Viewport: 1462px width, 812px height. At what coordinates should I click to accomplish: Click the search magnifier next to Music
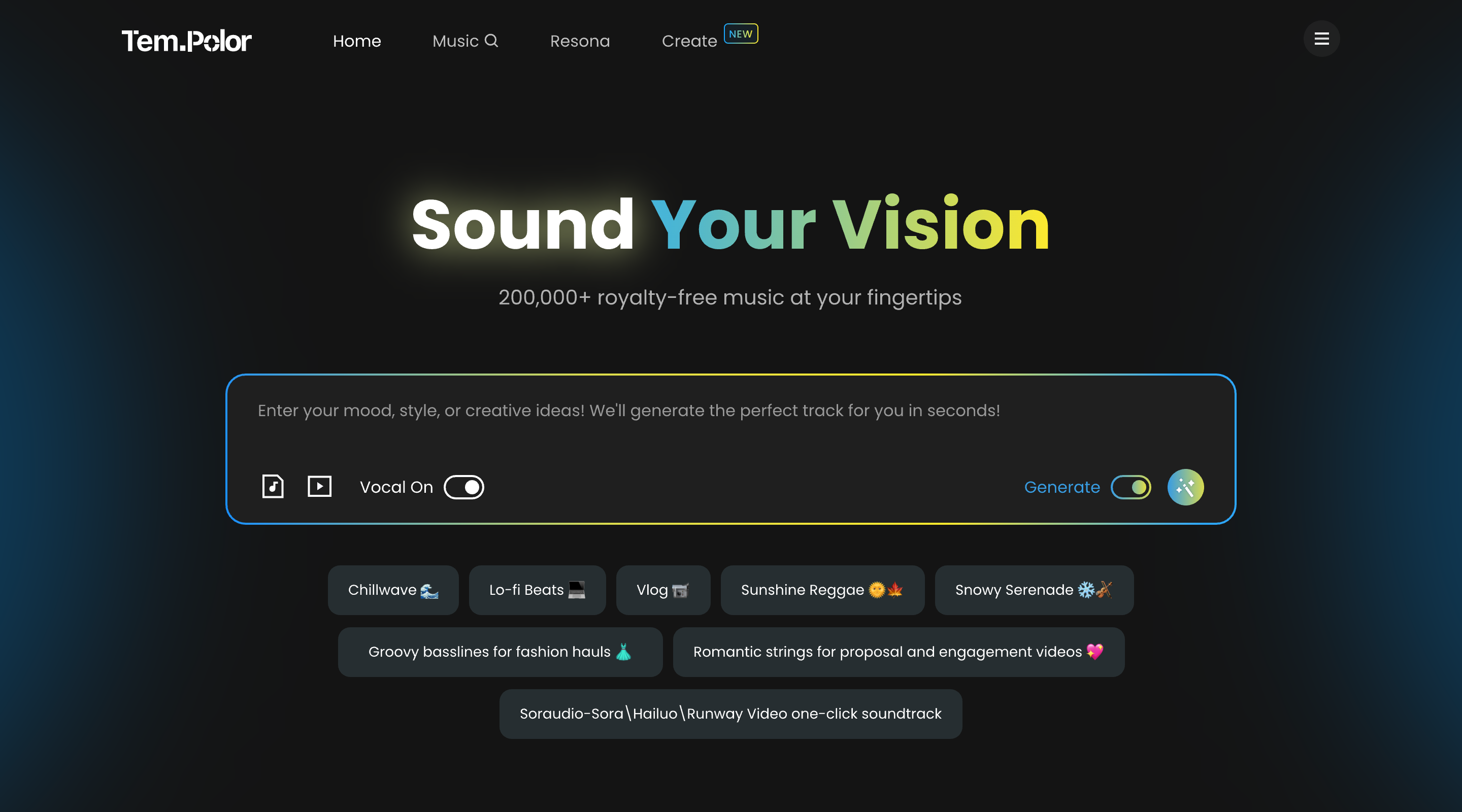pos(491,40)
